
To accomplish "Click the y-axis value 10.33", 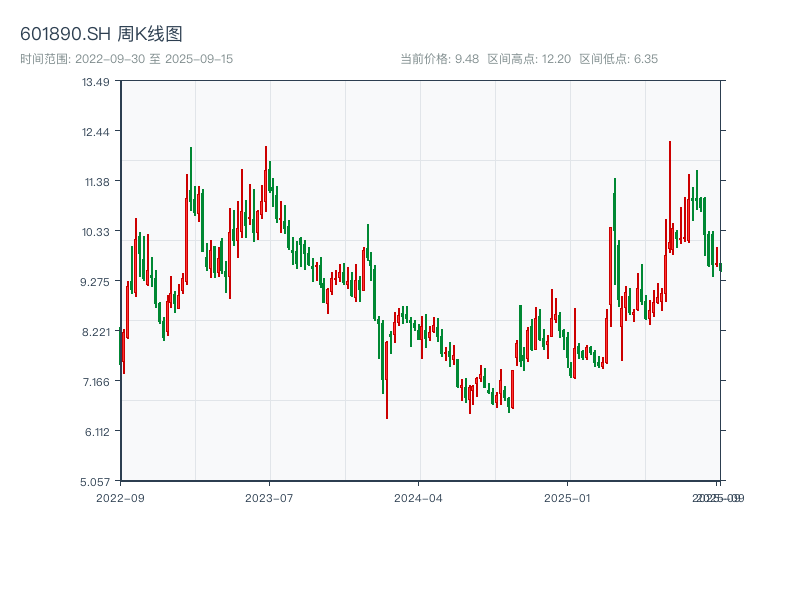I will [x=95, y=232].
